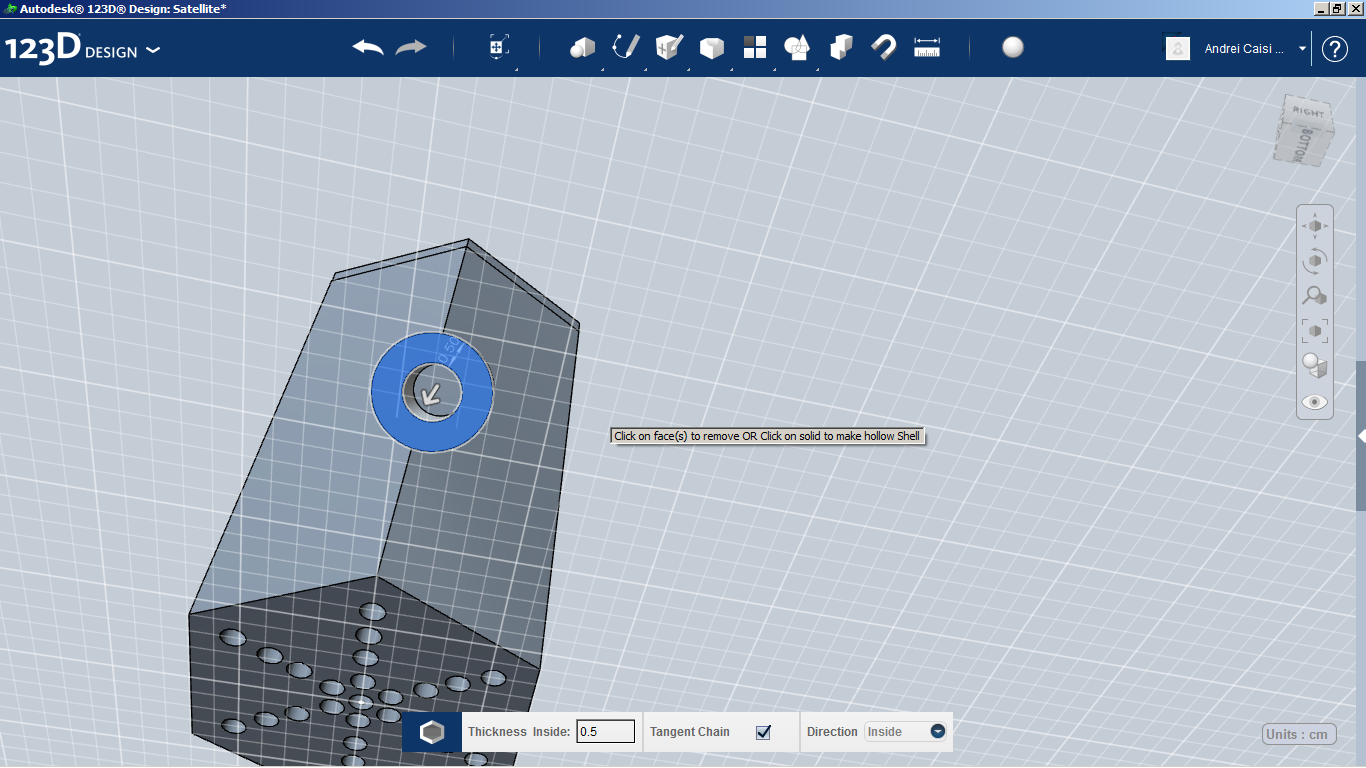Undo the last action
The height and width of the screenshot is (768, 1366).
368,47
